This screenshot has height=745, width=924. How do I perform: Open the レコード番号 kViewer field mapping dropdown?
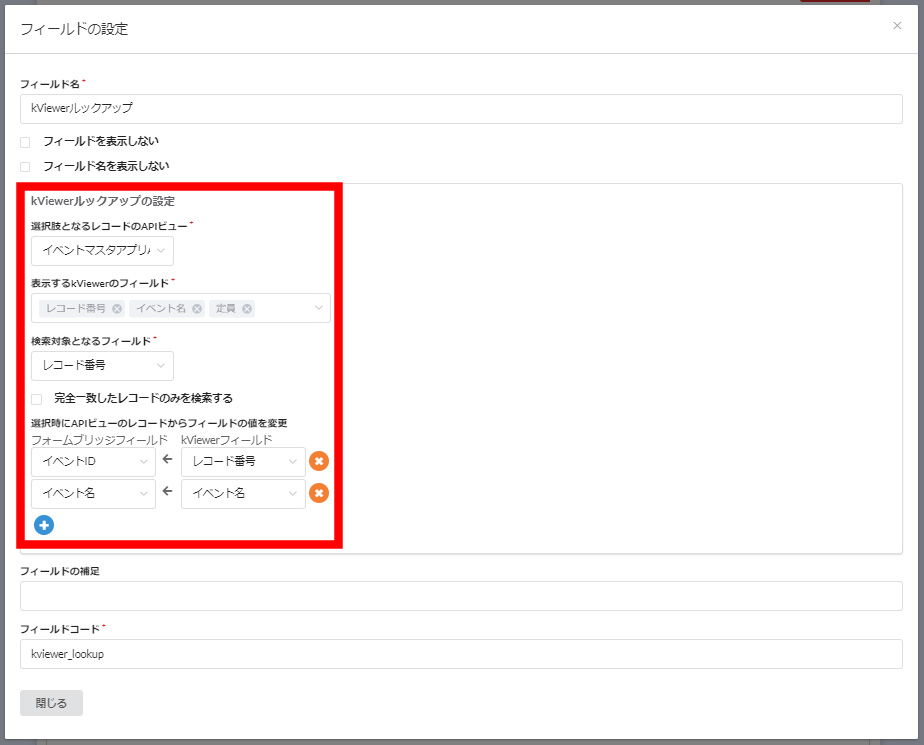[x=243, y=461]
